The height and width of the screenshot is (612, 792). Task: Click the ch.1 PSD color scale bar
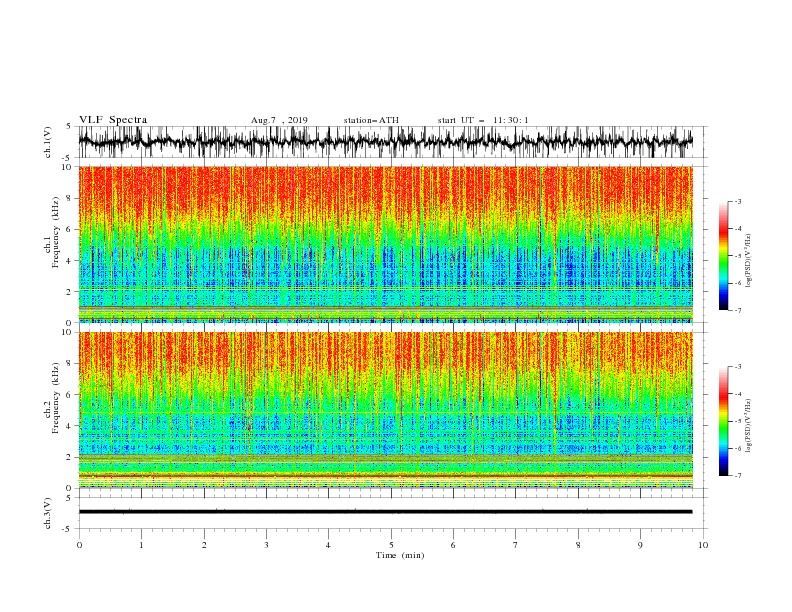click(724, 256)
